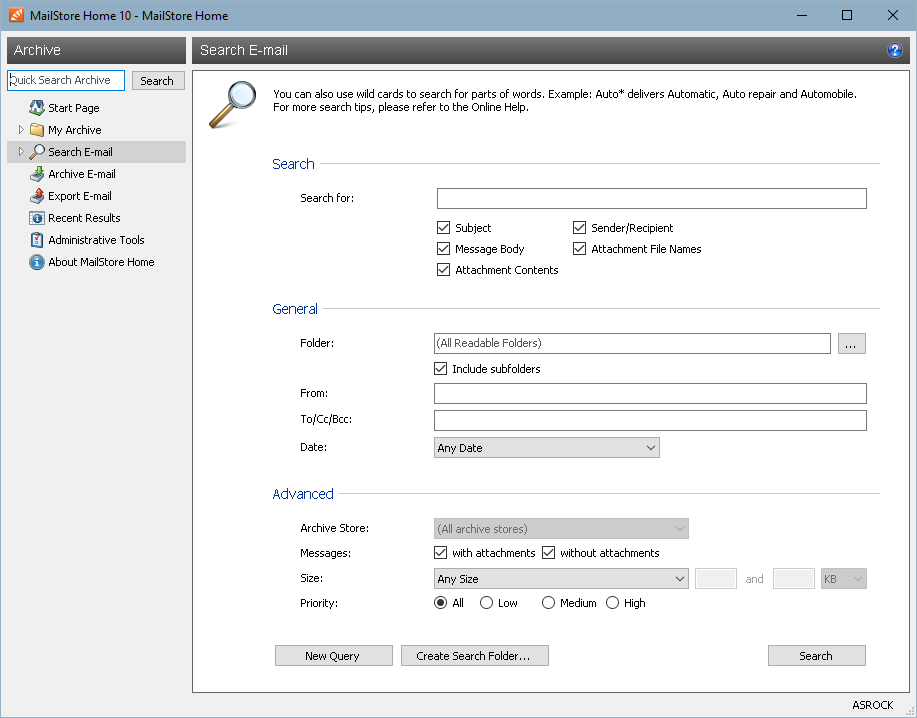The image size is (917, 718).
Task: Click the Archive E-mail icon
Action: pos(37,174)
